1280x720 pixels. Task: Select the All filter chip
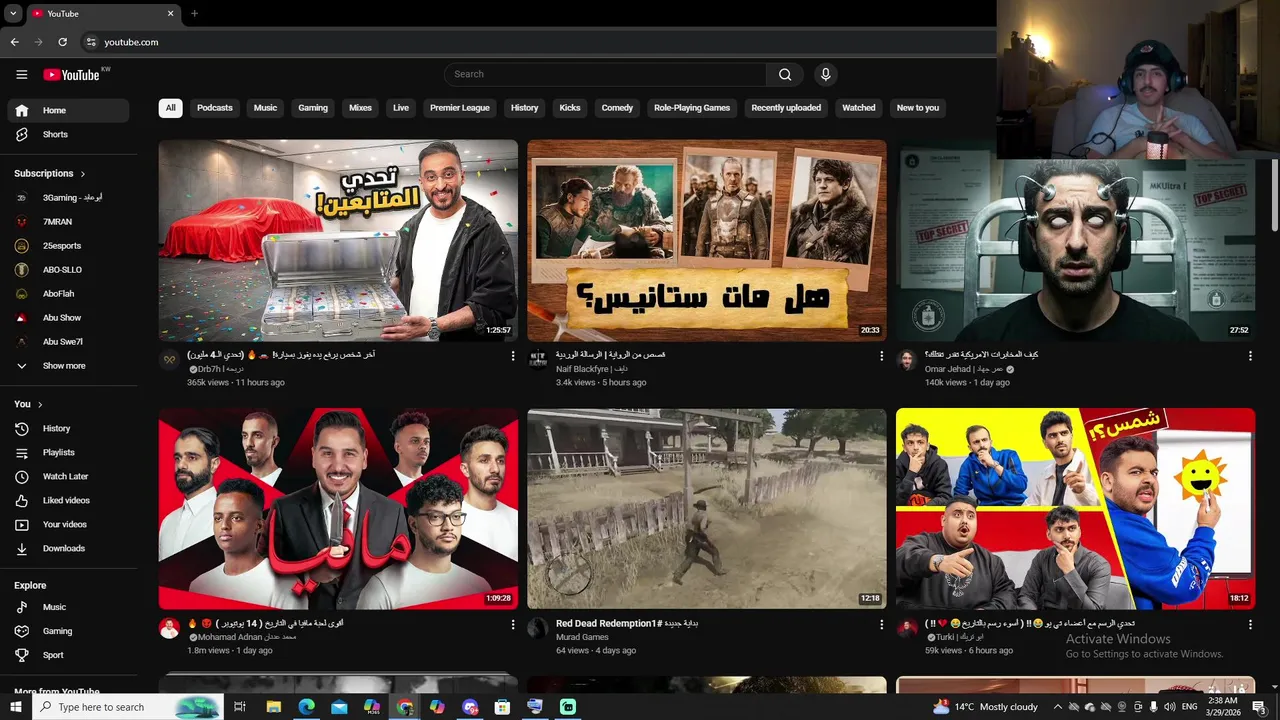tap(170, 108)
